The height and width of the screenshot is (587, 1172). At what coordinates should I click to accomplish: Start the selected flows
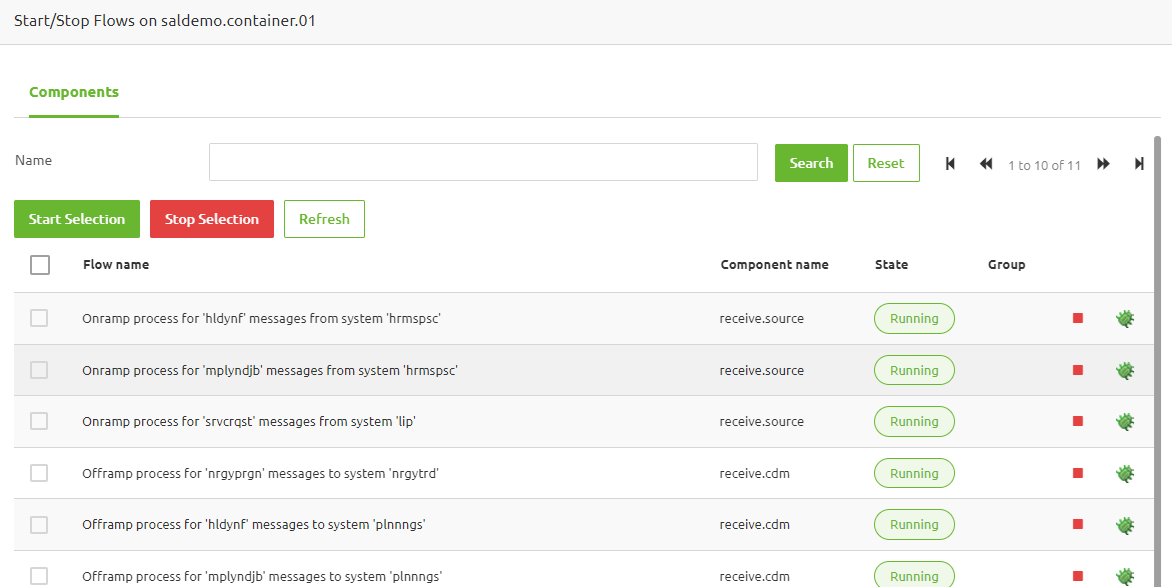click(76, 218)
